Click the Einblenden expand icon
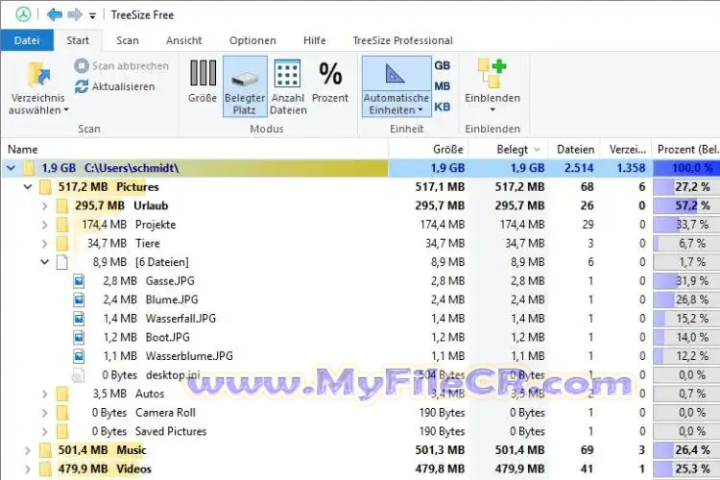This screenshot has width=720, height=480. [492, 73]
